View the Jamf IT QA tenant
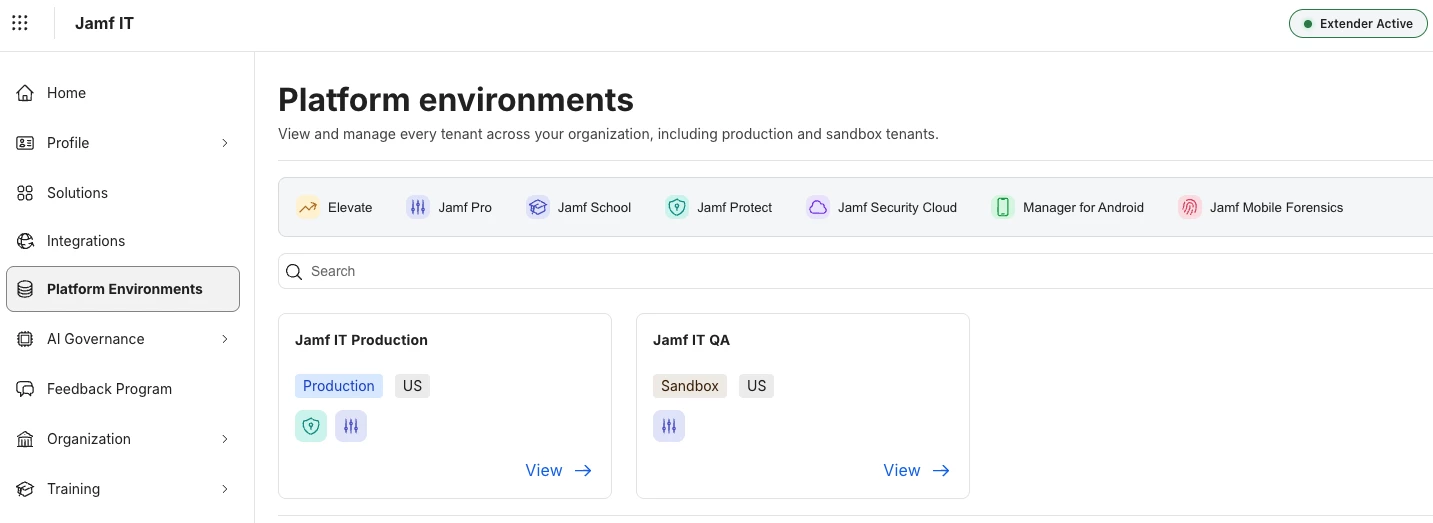Viewport: 1433px width, 523px height. (x=917, y=470)
